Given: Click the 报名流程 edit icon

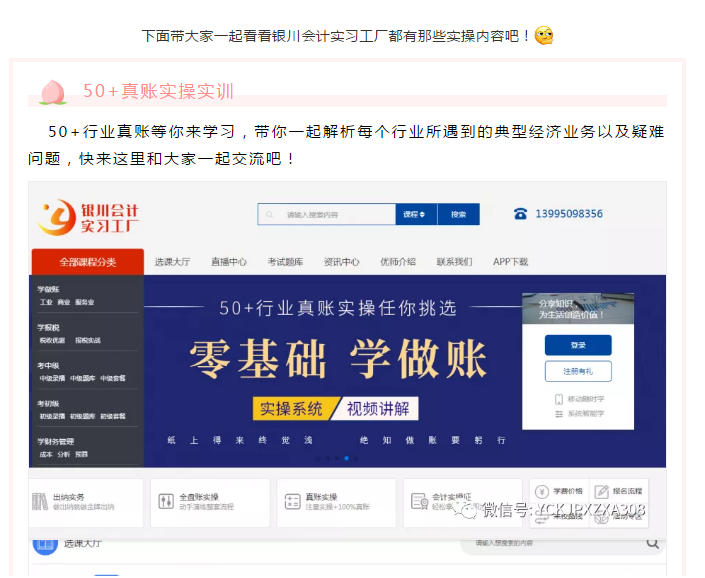Looking at the screenshot, I should [x=601, y=491].
